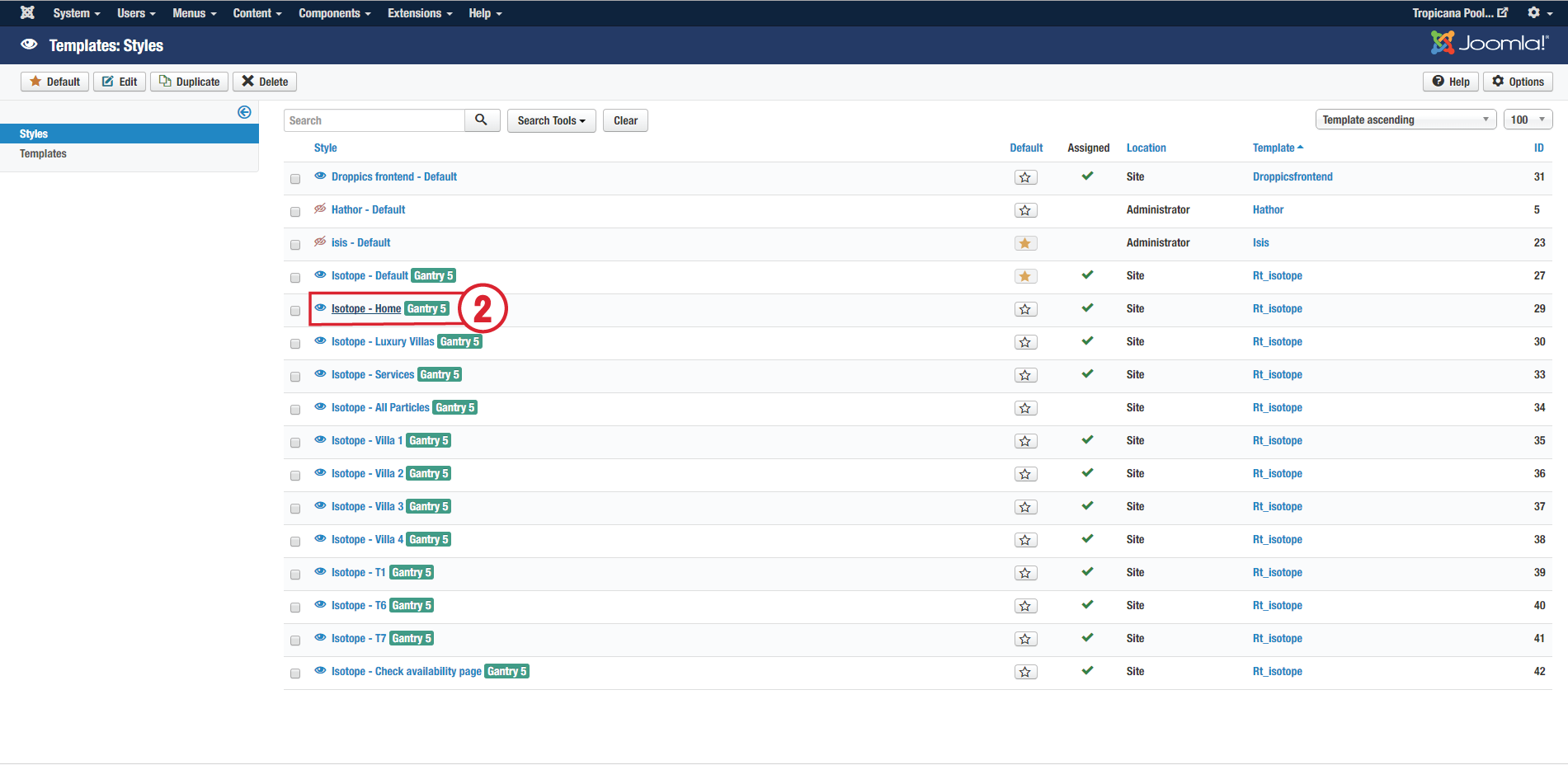Preview Isotope - Check availability page eye icon
This screenshot has height=765, width=1568.
point(320,670)
